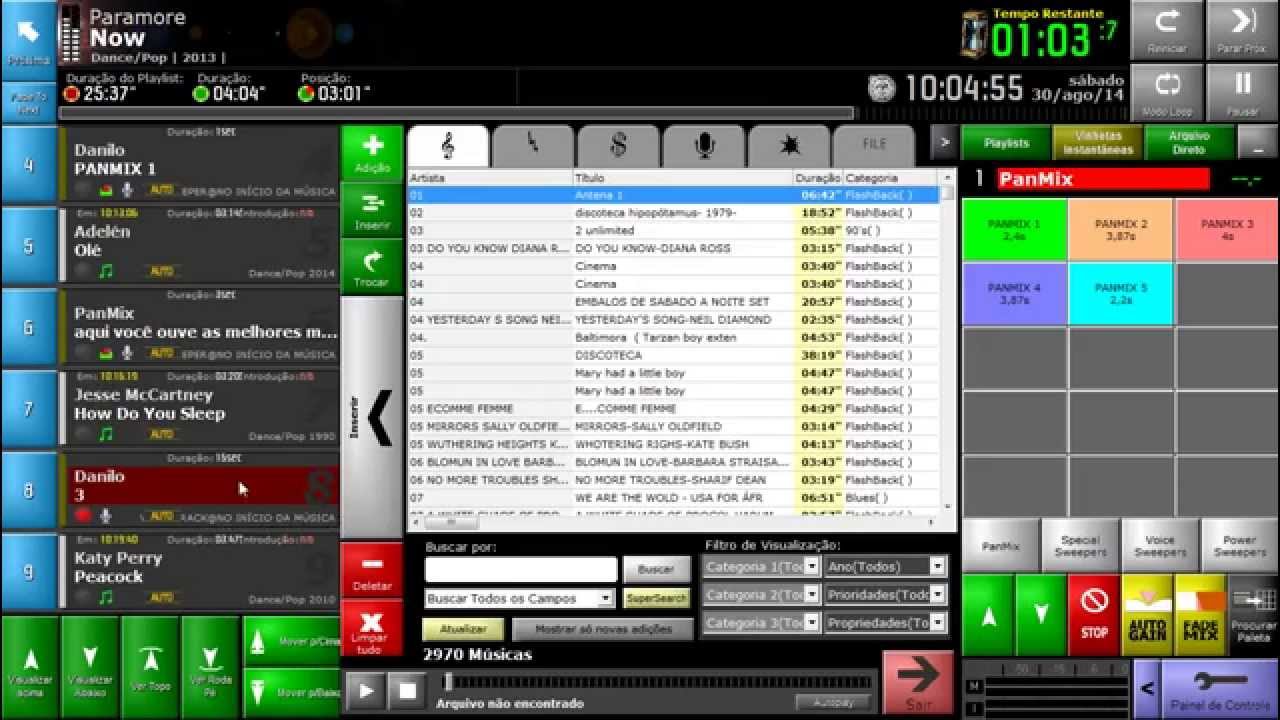This screenshot has height=720, width=1280.
Task: Click the Ver Topo button
Action: pyautogui.click(x=150, y=667)
